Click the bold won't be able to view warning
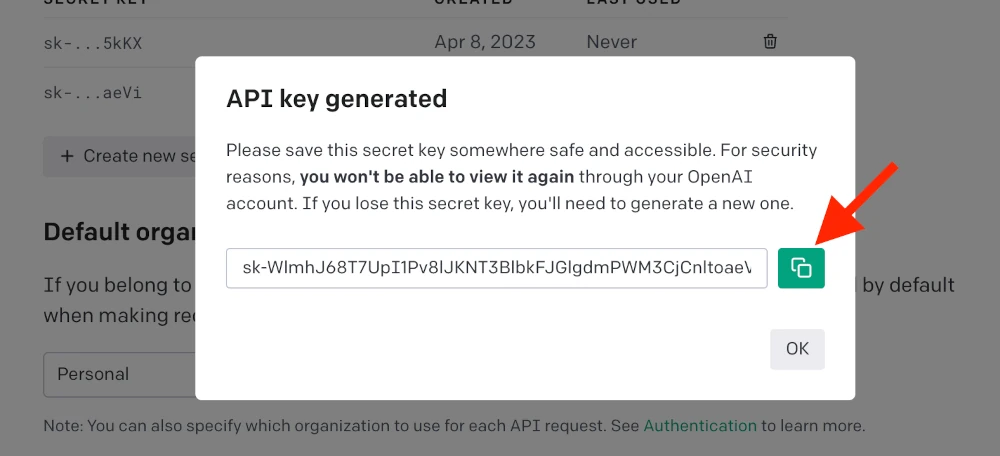 (435, 177)
